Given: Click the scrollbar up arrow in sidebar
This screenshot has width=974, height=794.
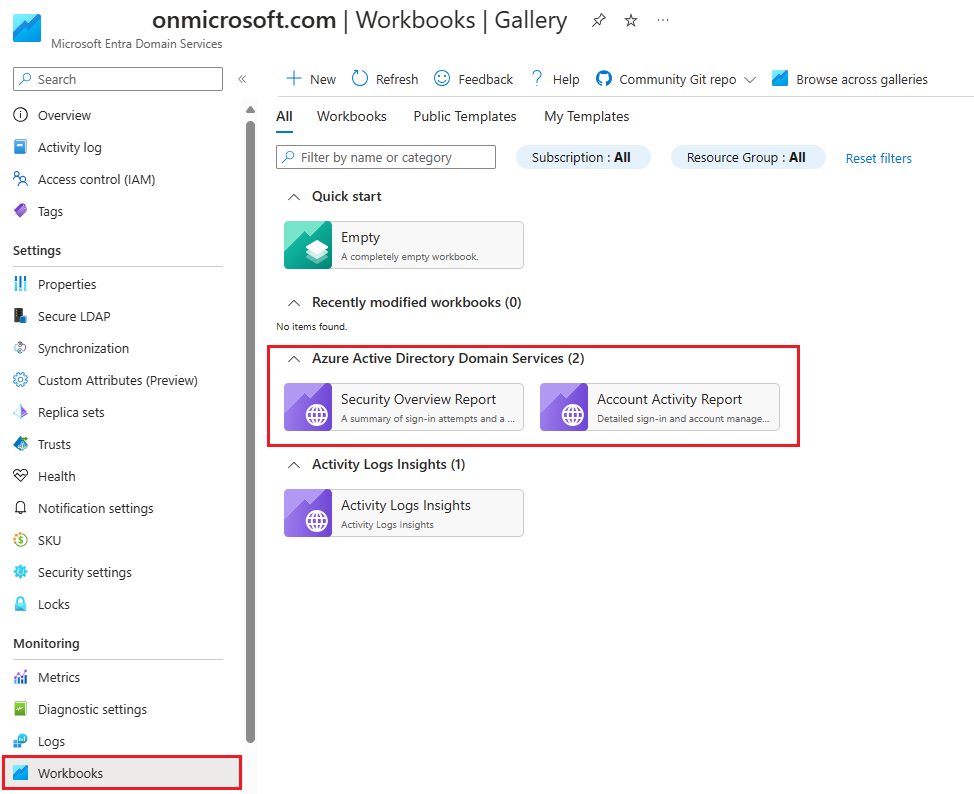Looking at the screenshot, I should [x=250, y=109].
